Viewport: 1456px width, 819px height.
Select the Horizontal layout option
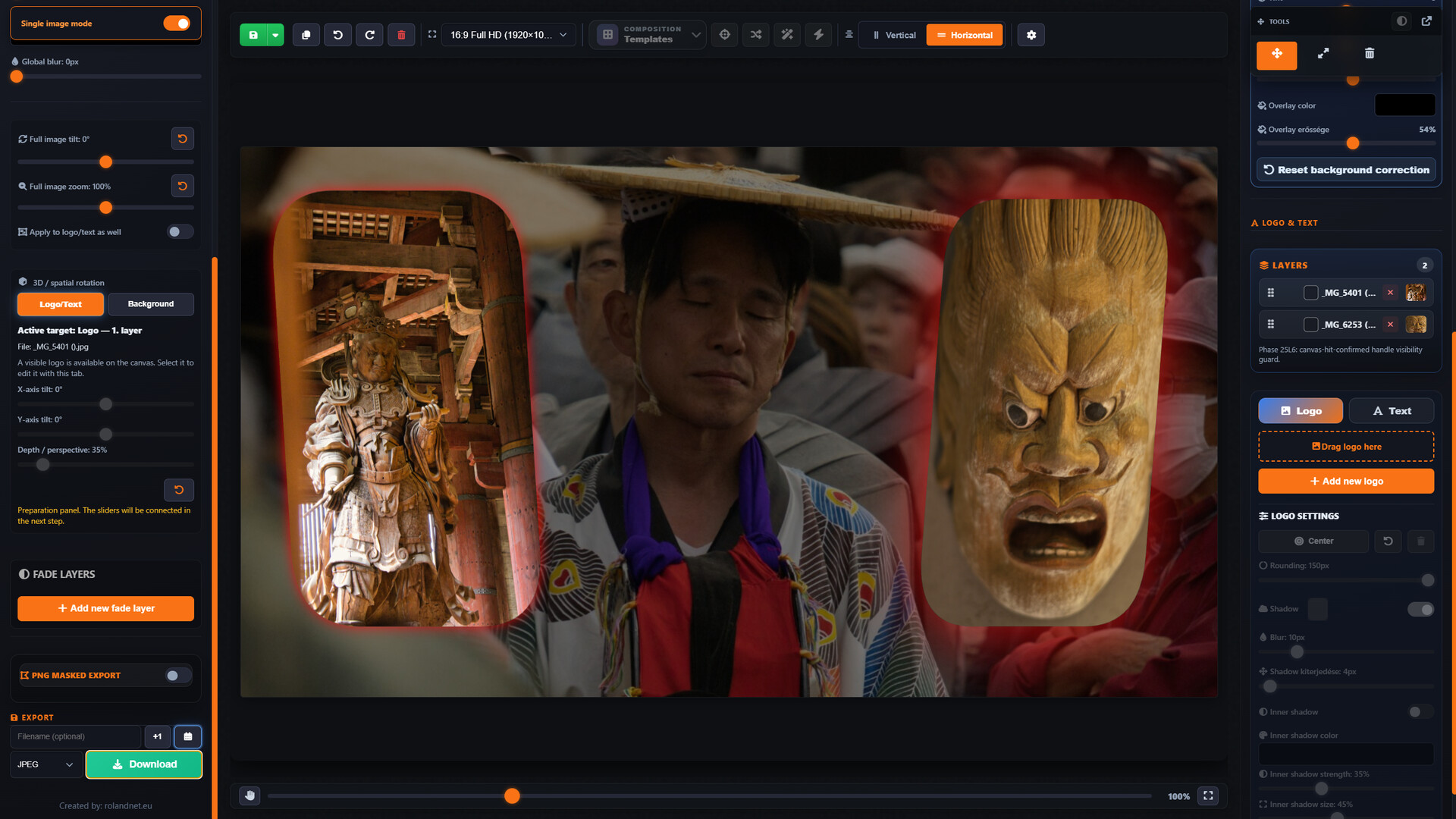pyautogui.click(x=965, y=35)
